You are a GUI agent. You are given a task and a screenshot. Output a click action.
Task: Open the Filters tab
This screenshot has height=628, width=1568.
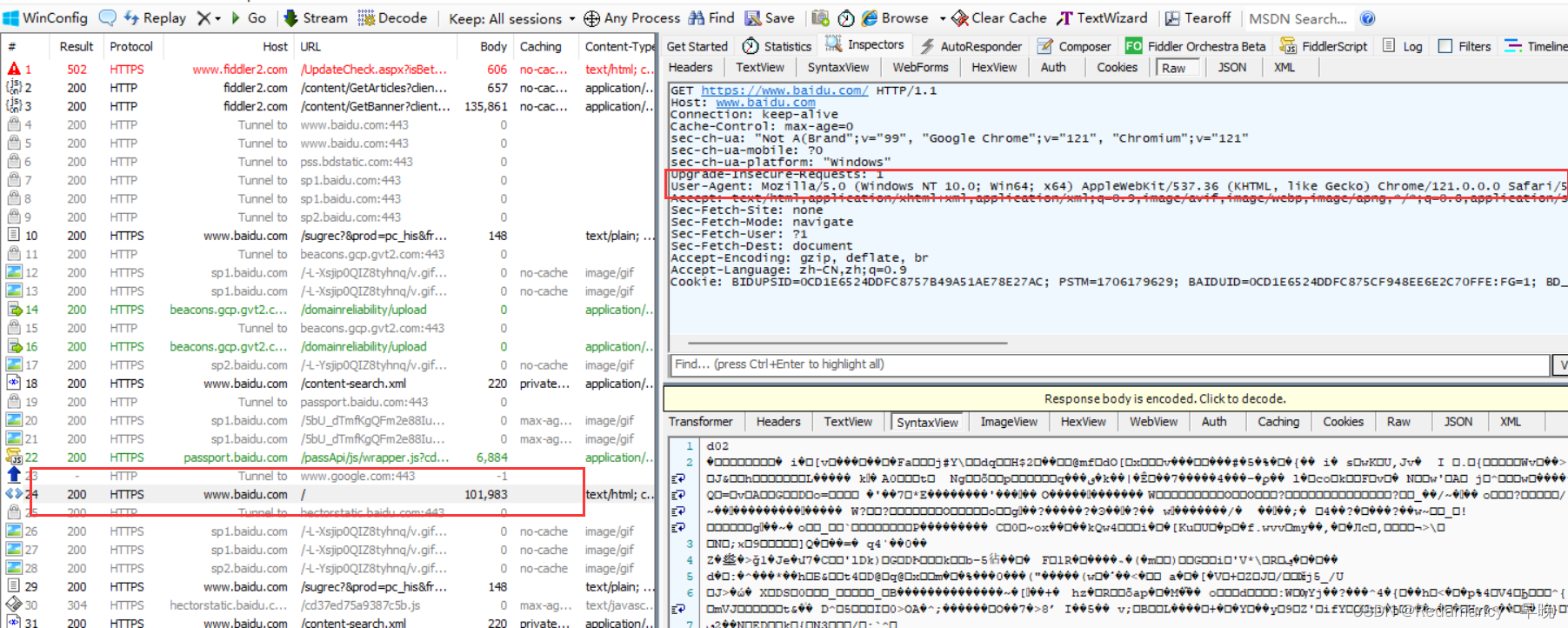(x=1465, y=46)
